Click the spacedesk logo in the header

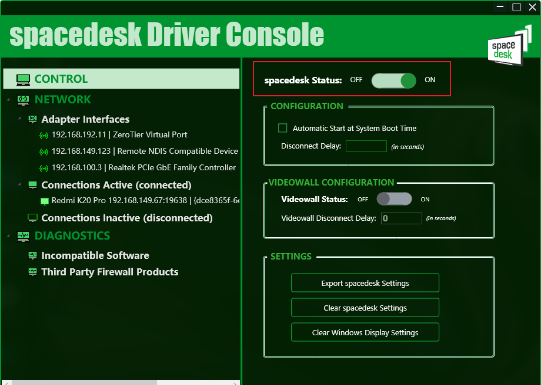tap(510, 45)
